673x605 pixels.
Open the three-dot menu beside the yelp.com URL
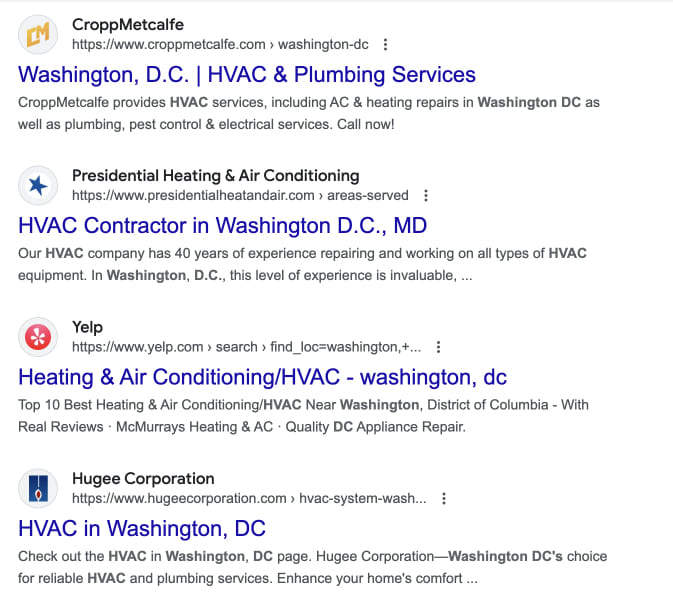(438, 347)
